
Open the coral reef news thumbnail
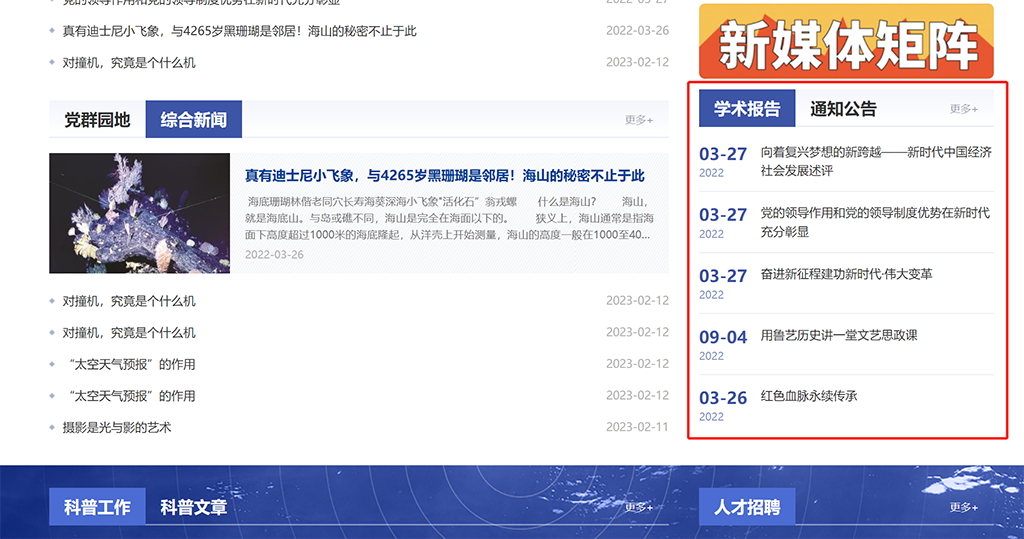click(140, 213)
